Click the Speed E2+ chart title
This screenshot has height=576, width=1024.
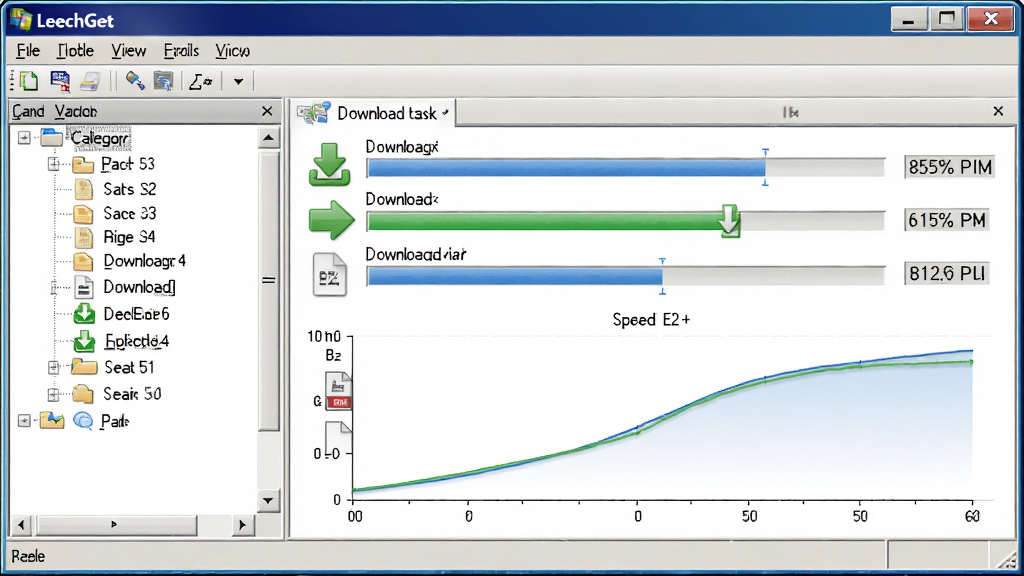coord(650,320)
